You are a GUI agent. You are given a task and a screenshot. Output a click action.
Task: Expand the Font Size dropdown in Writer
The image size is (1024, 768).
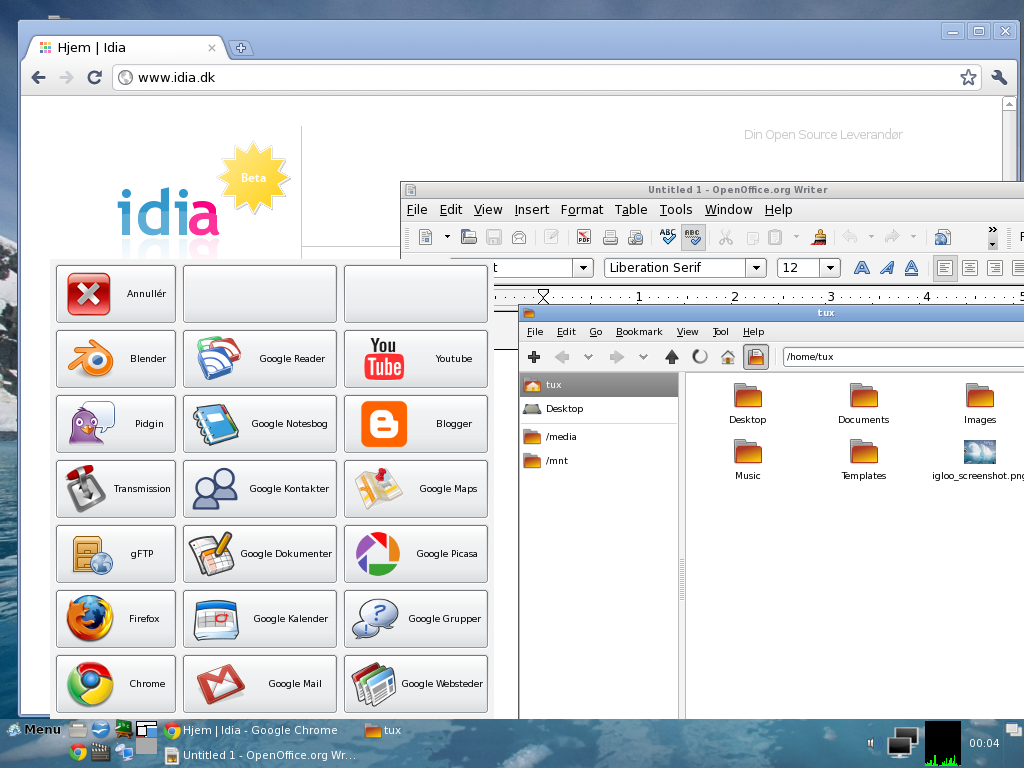pos(829,268)
